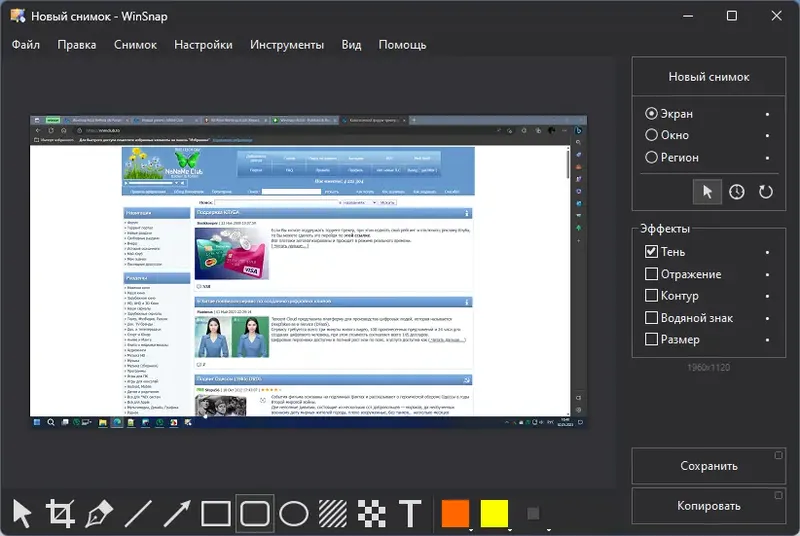Open settings dot next to Водяной знак
The height and width of the screenshot is (536, 800).
tap(767, 319)
